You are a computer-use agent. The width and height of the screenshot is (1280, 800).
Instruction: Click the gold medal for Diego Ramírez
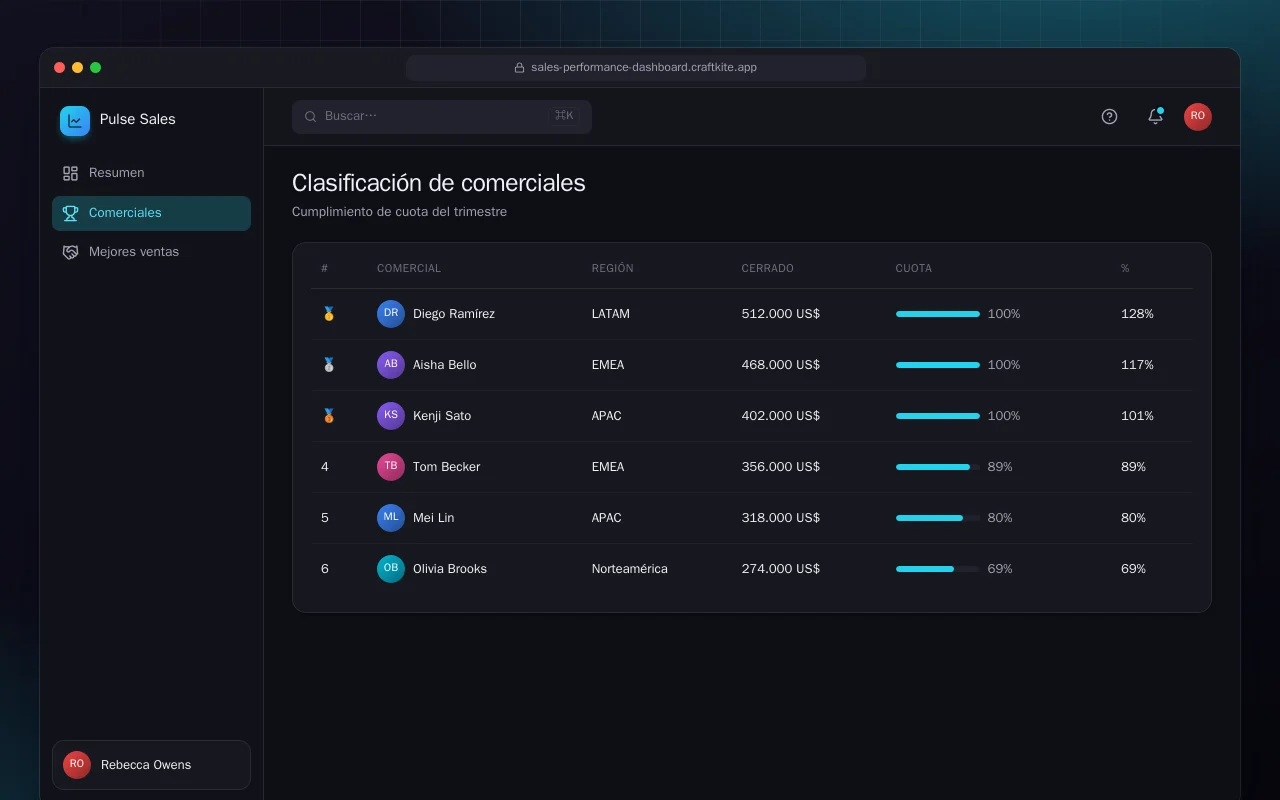tap(328, 314)
